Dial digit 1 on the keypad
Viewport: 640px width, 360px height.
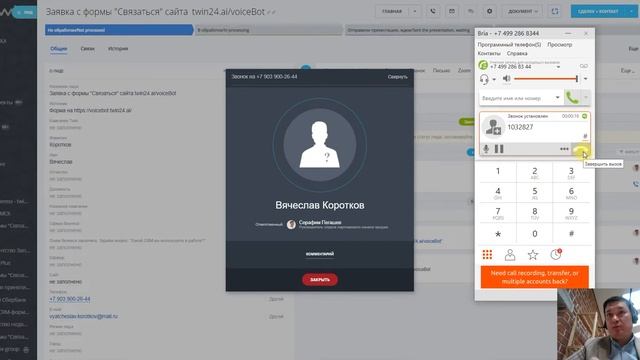click(x=498, y=171)
